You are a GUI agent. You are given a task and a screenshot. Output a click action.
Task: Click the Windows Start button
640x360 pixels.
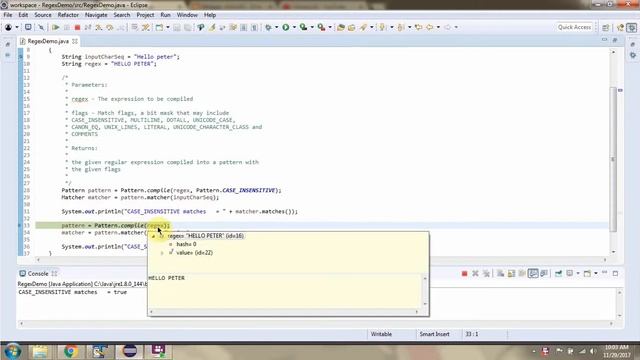click(12, 351)
